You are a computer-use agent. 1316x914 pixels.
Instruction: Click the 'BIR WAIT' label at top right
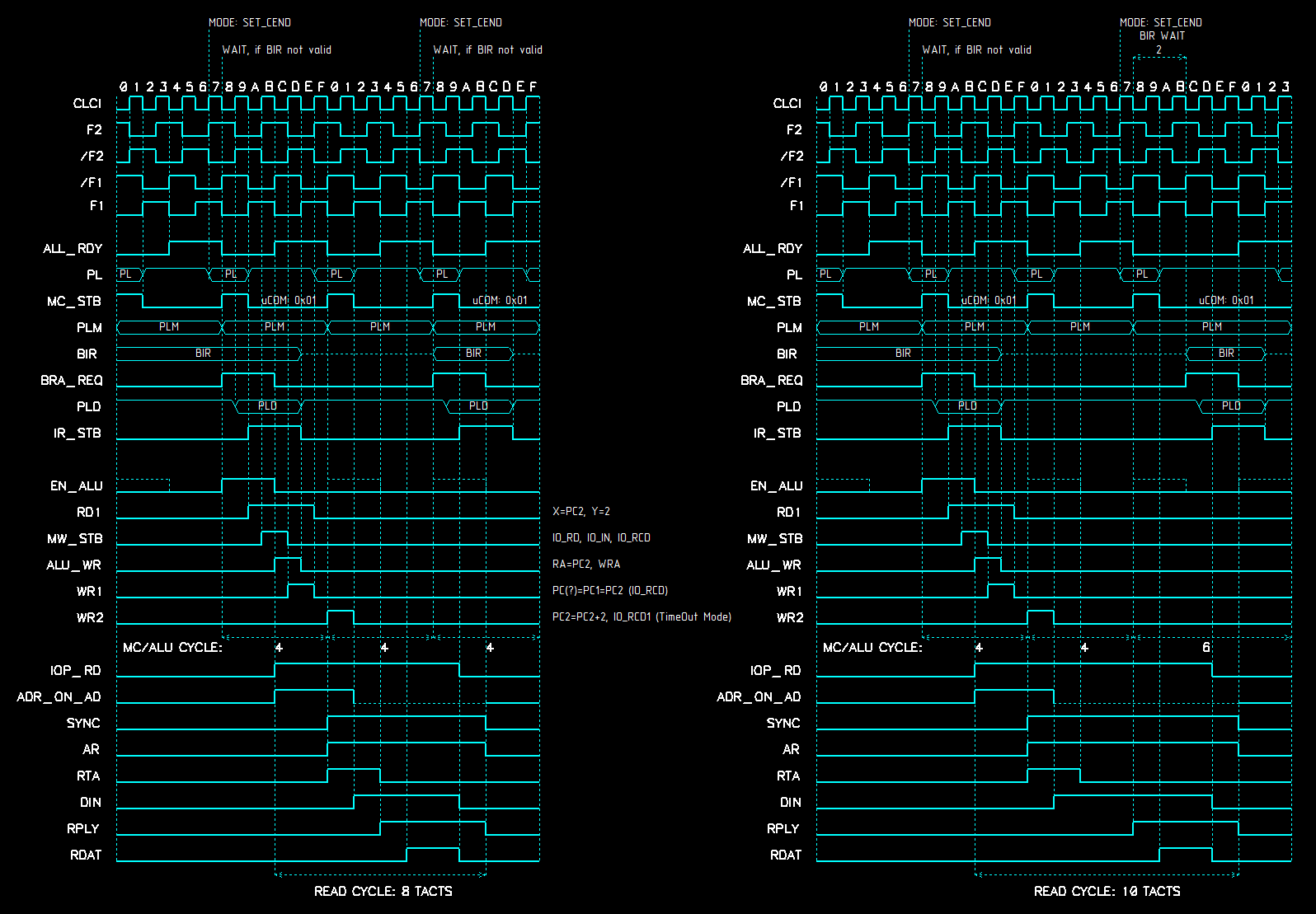click(x=1161, y=36)
